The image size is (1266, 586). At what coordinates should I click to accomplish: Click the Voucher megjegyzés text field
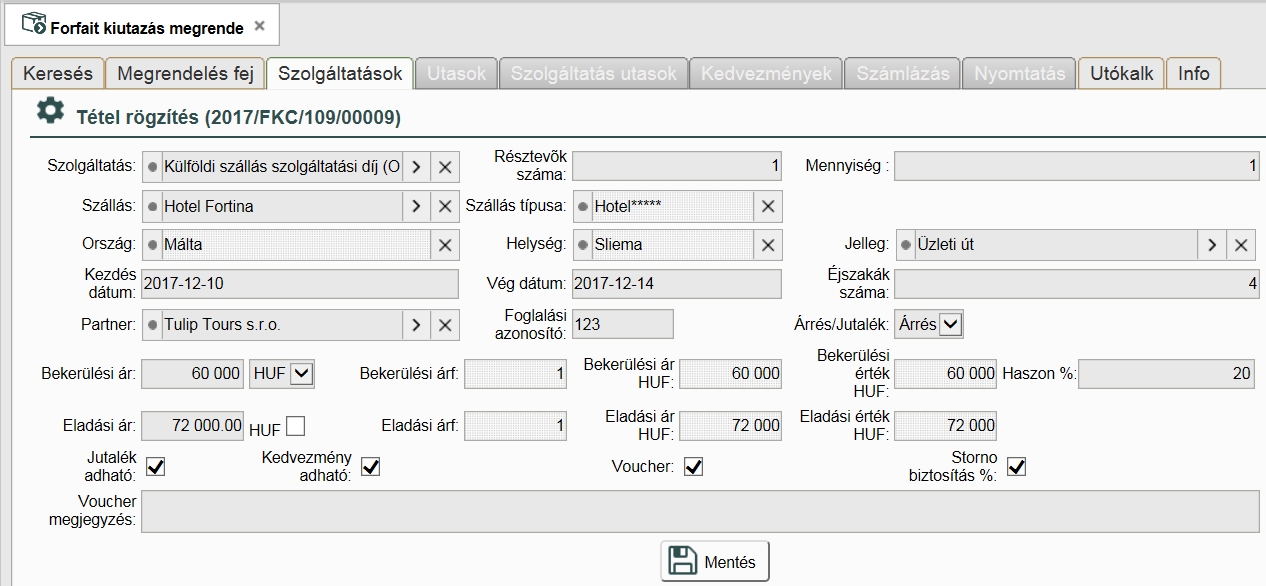699,511
